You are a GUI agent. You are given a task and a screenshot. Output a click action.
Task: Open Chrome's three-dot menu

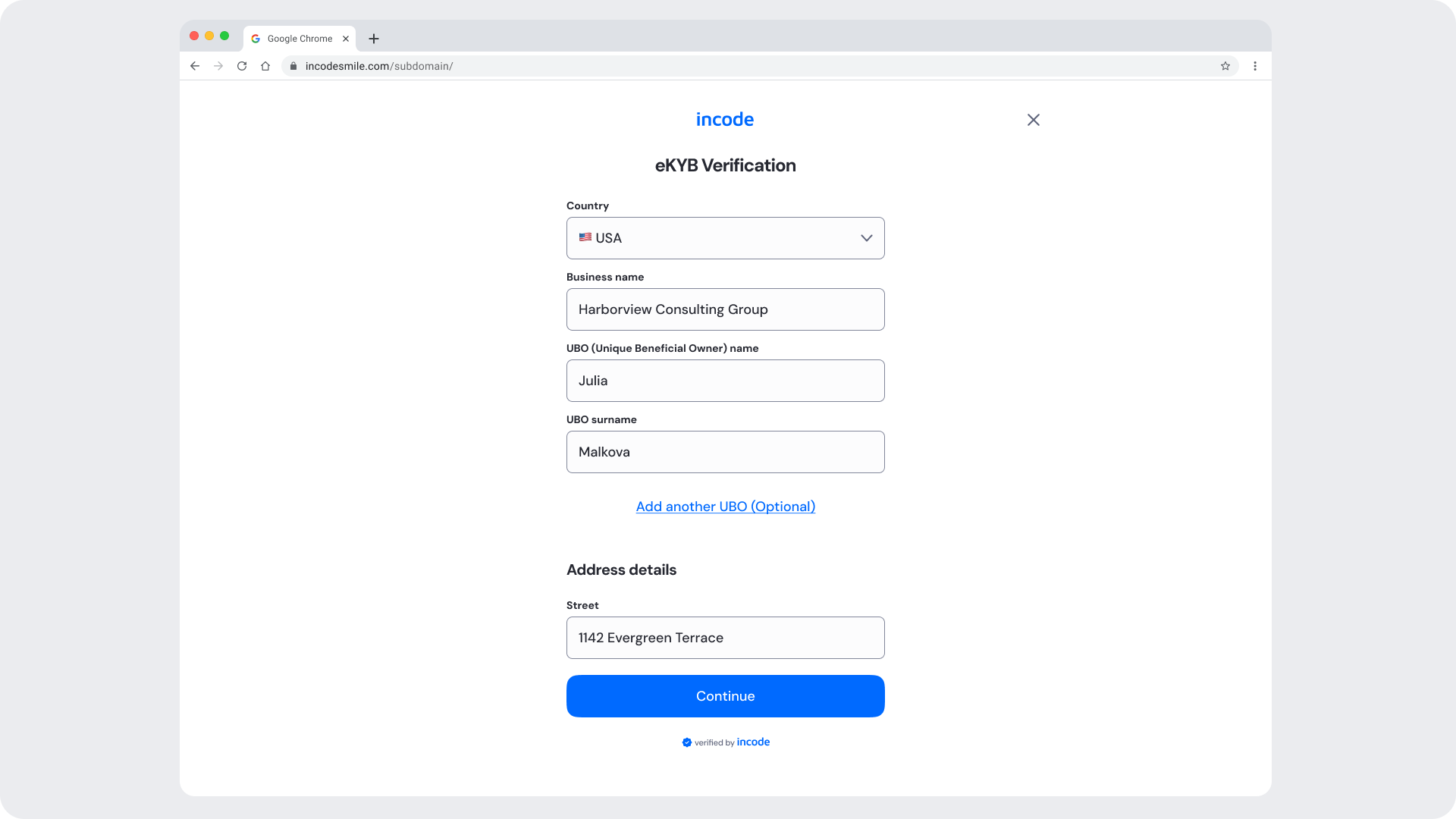click(1255, 66)
